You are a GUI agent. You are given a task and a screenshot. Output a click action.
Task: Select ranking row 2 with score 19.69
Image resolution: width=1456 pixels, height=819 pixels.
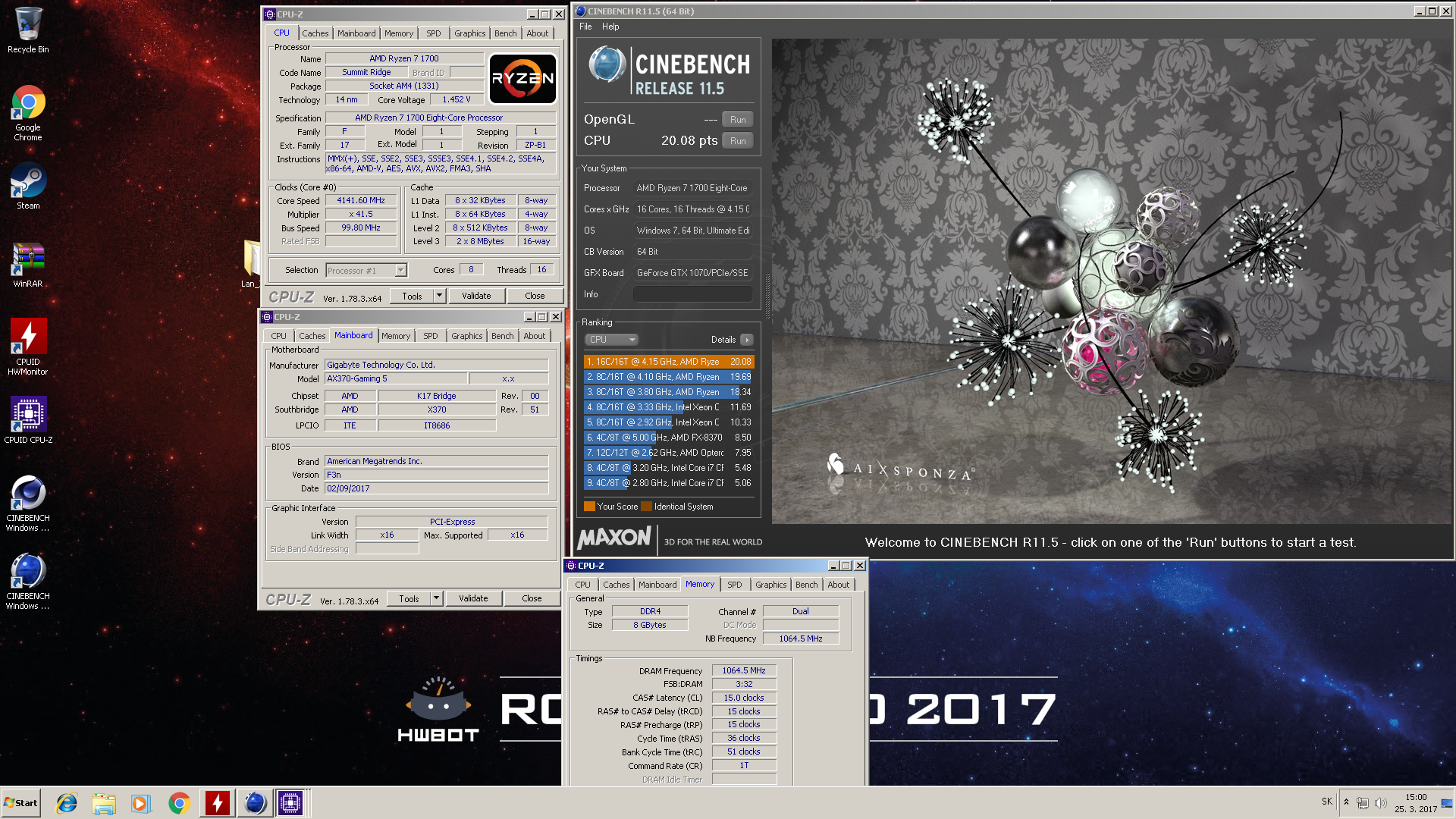pos(669,377)
